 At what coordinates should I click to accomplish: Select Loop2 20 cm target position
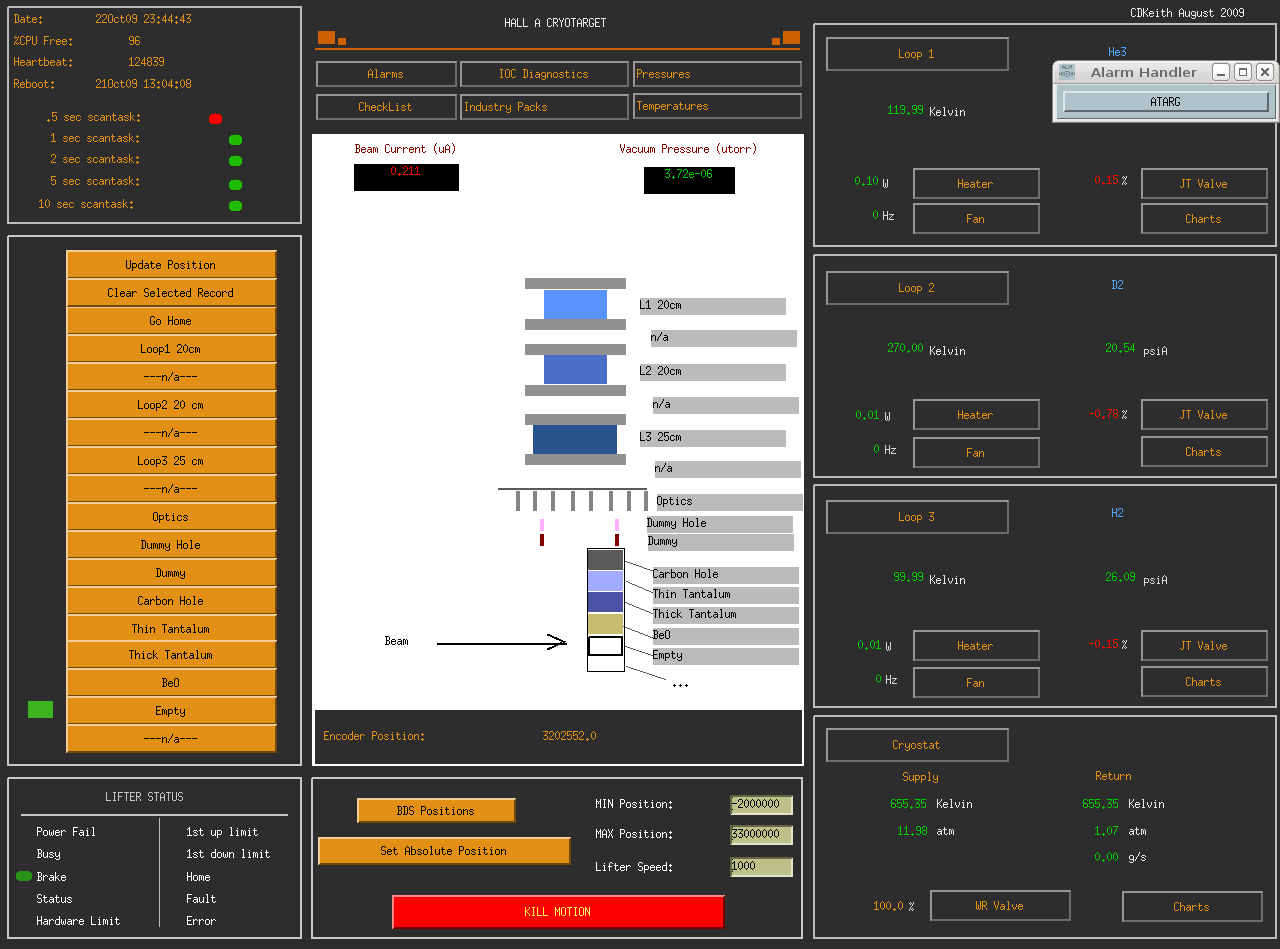(x=171, y=405)
